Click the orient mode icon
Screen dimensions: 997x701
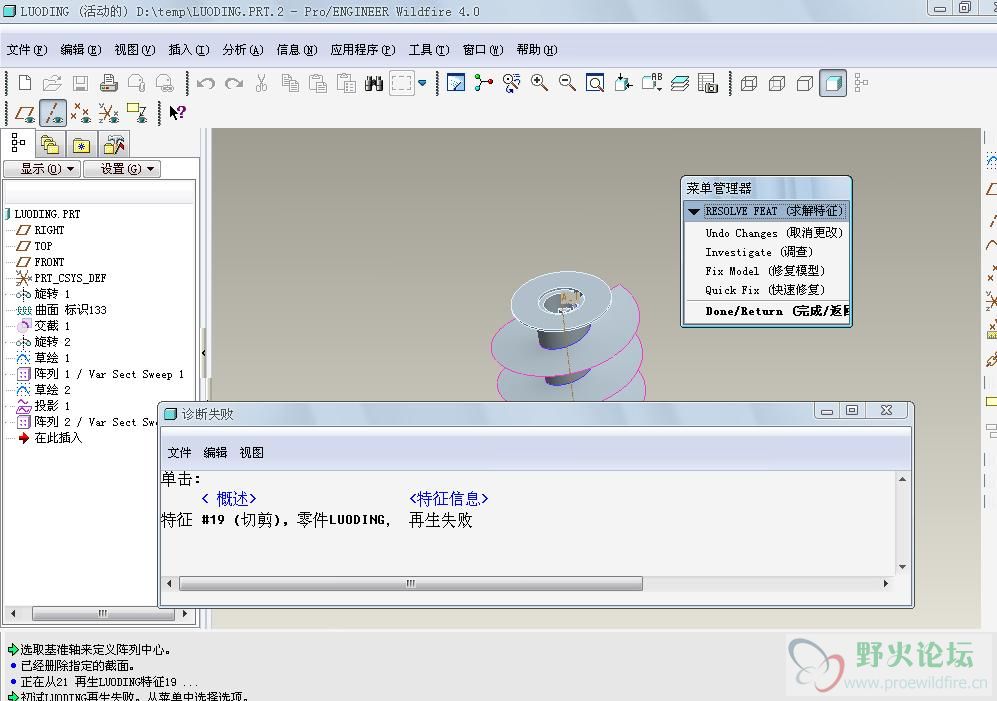(x=511, y=83)
